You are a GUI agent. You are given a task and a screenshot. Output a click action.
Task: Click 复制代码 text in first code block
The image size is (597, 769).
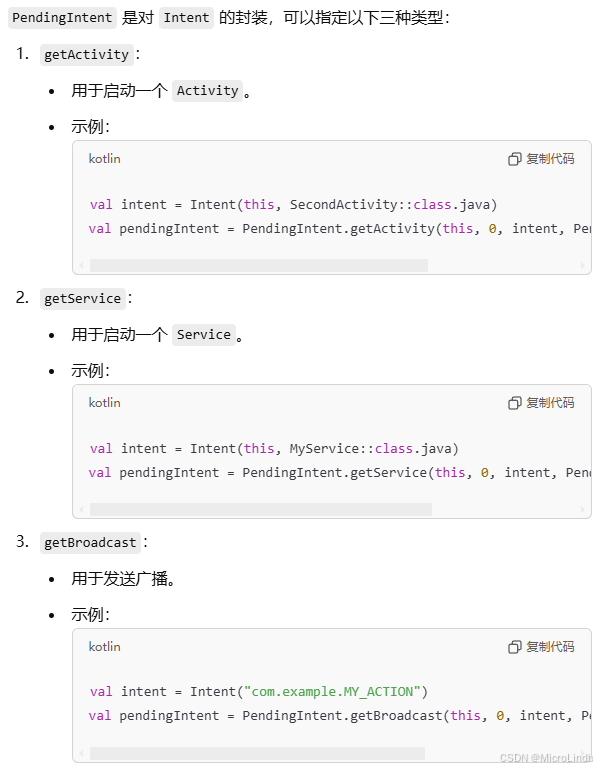[550, 159]
